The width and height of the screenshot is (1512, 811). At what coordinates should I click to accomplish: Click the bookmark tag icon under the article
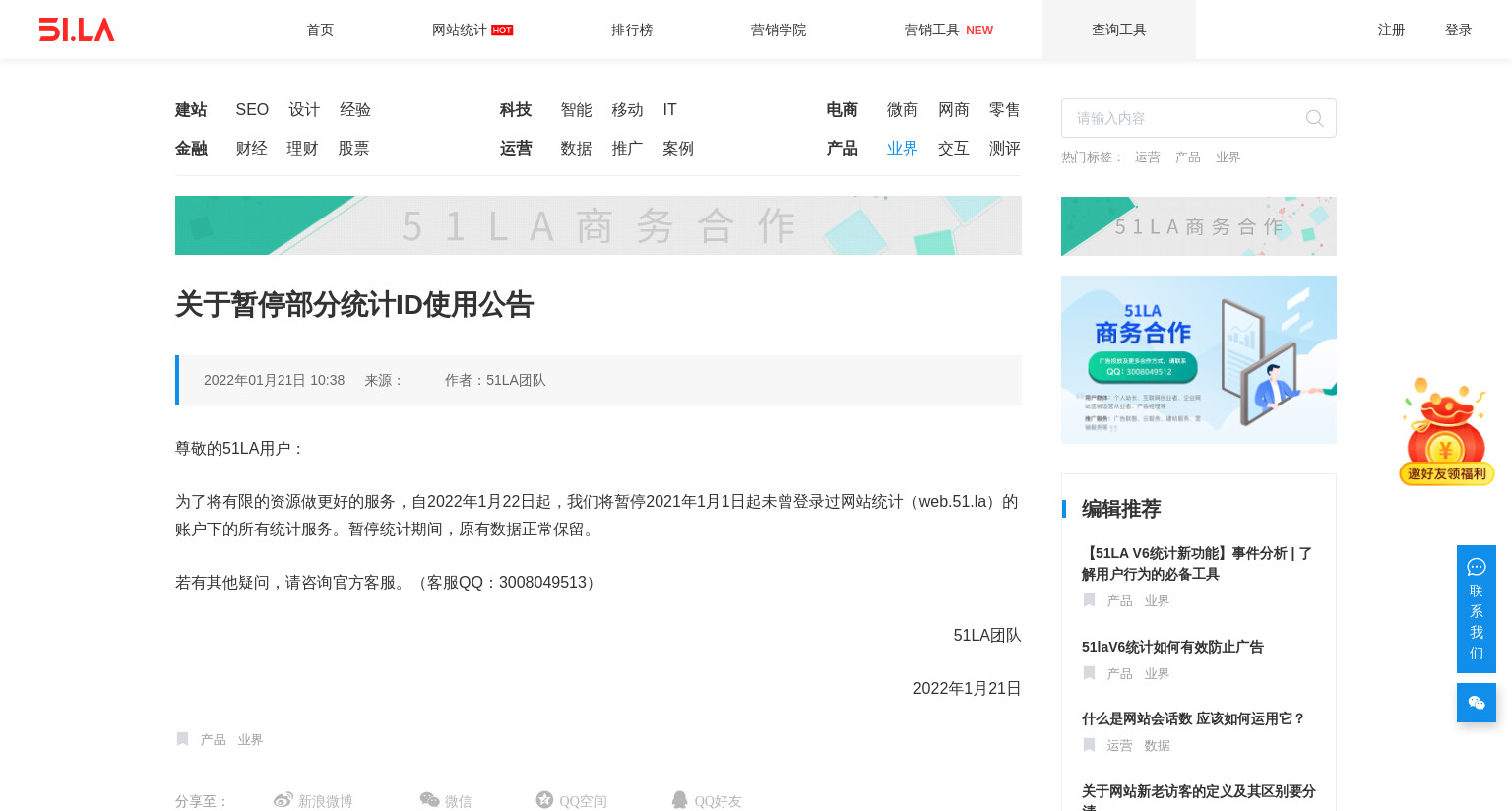coord(182,739)
